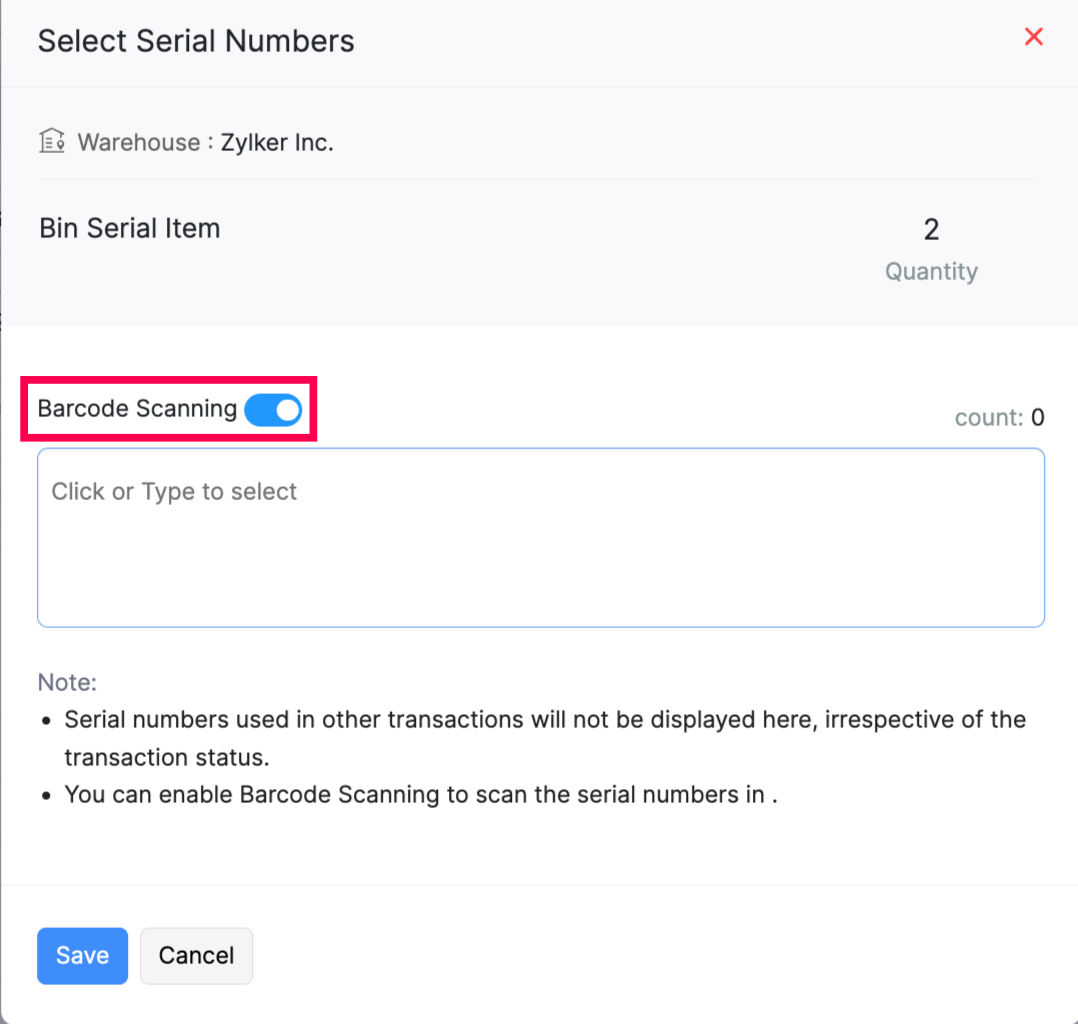The height and width of the screenshot is (1024, 1078).
Task: Select the Select Serial Numbers title bar
Action: (195, 41)
